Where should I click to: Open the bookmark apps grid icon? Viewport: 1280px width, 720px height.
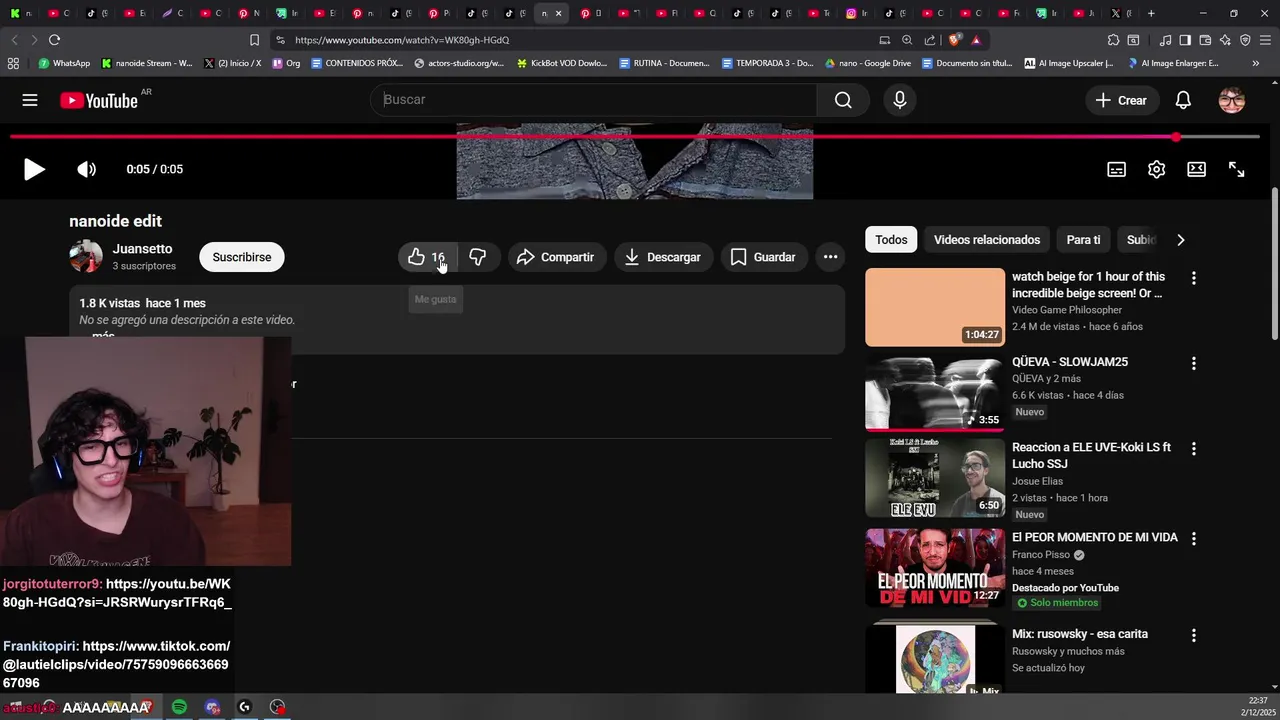pos(13,63)
